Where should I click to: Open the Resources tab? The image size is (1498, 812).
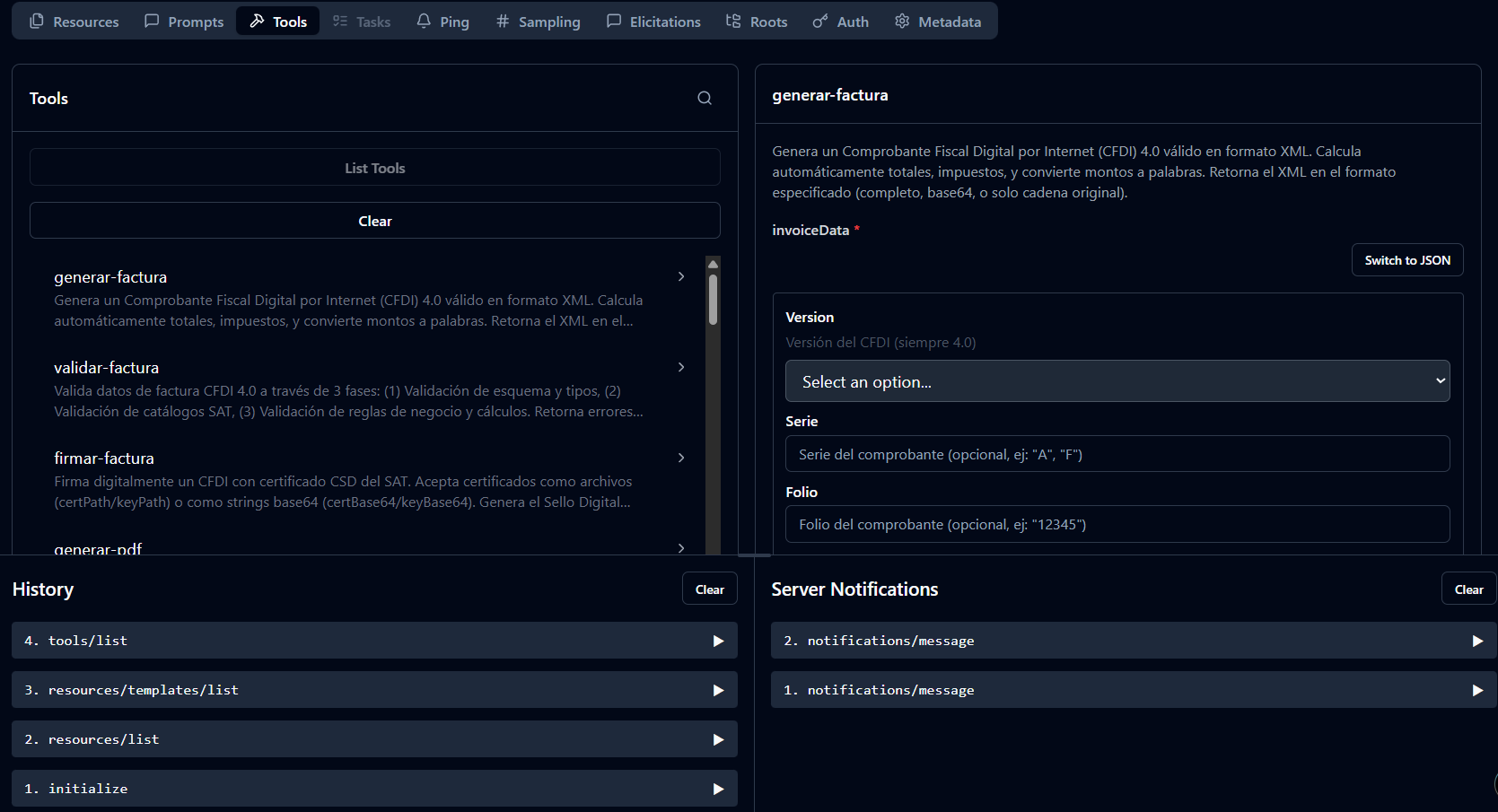(x=74, y=22)
